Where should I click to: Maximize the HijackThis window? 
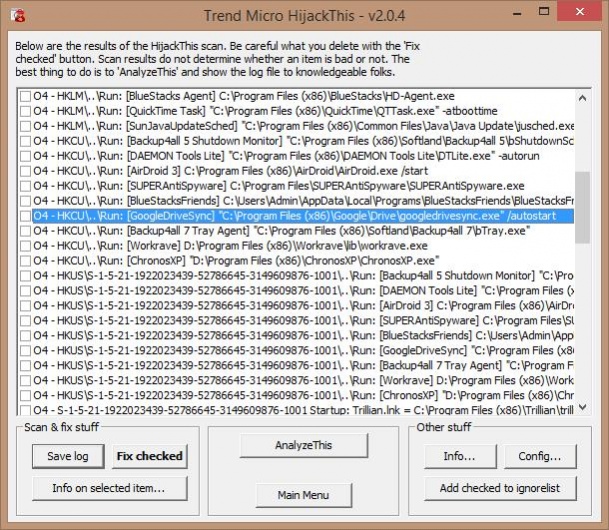pyautogui.click(x=544, y=12)
